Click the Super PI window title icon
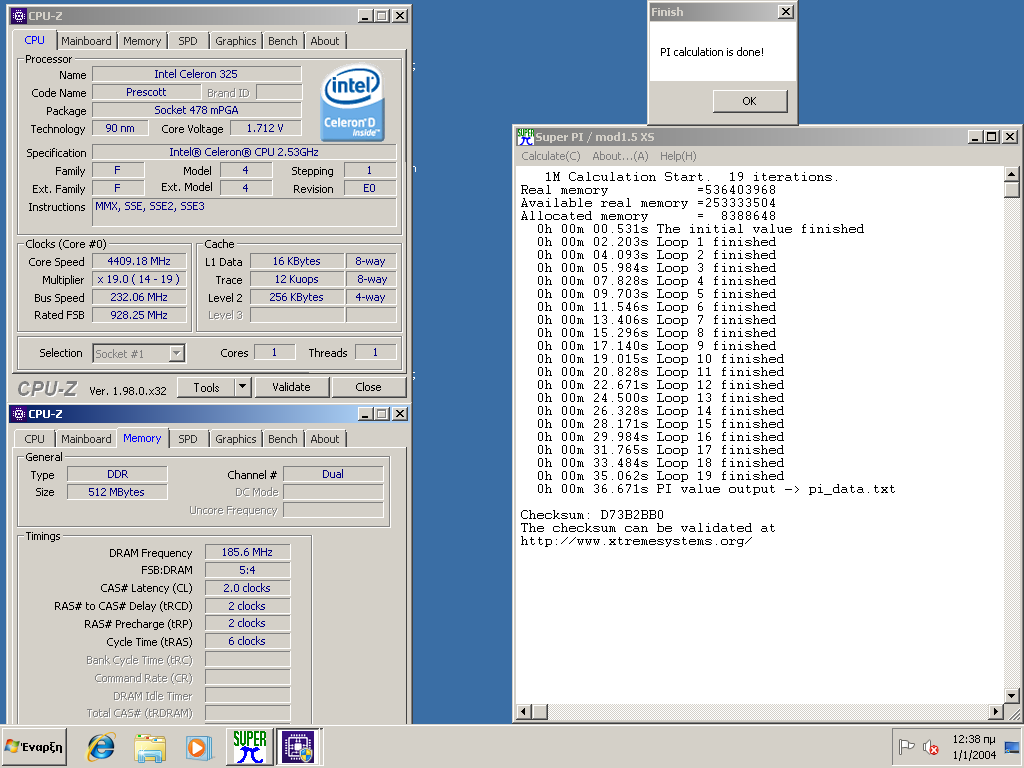Screen dimensions: 1024x768 (525, 136)
